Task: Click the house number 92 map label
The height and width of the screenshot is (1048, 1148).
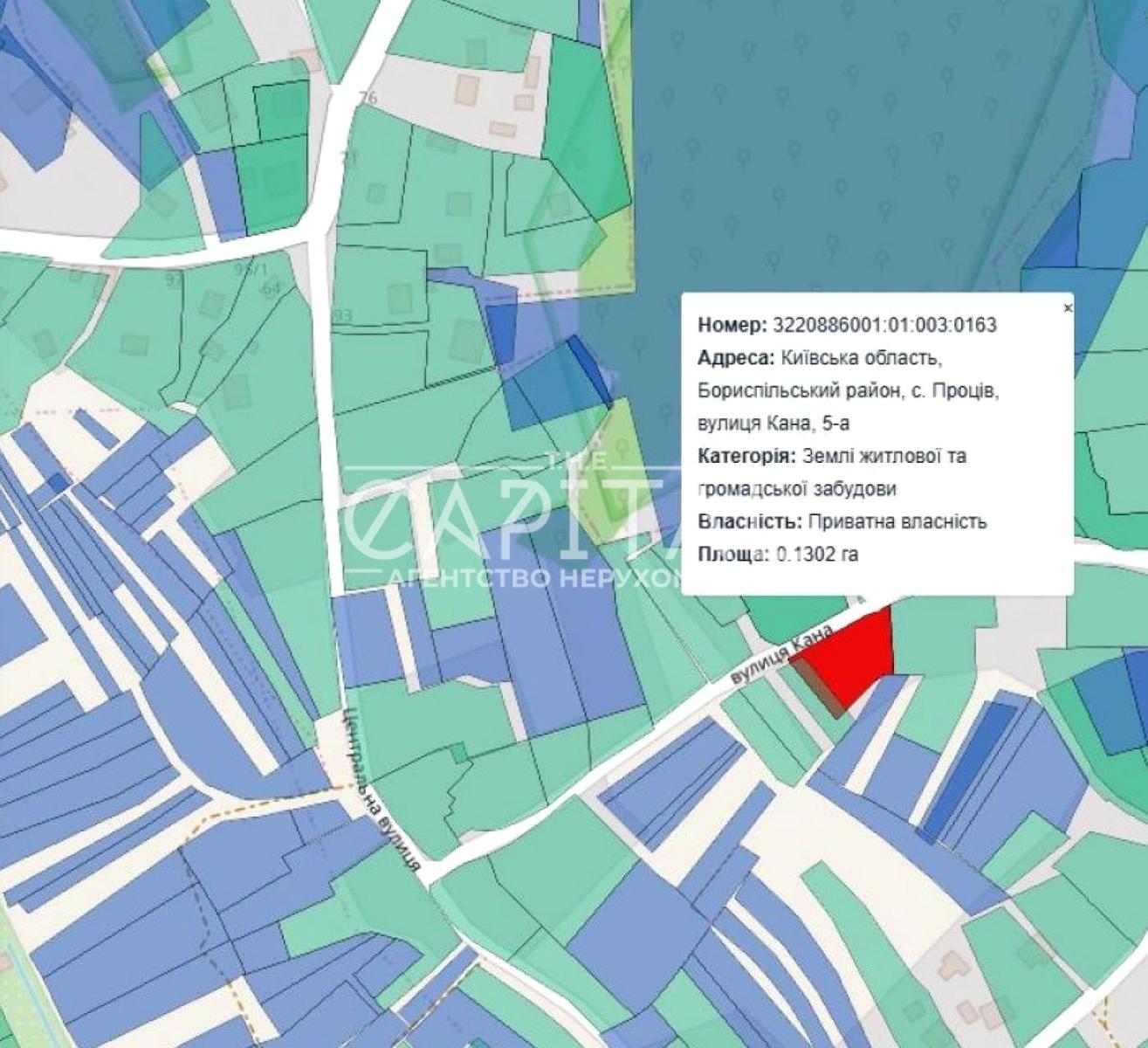Action: click(x=175, y=280)
